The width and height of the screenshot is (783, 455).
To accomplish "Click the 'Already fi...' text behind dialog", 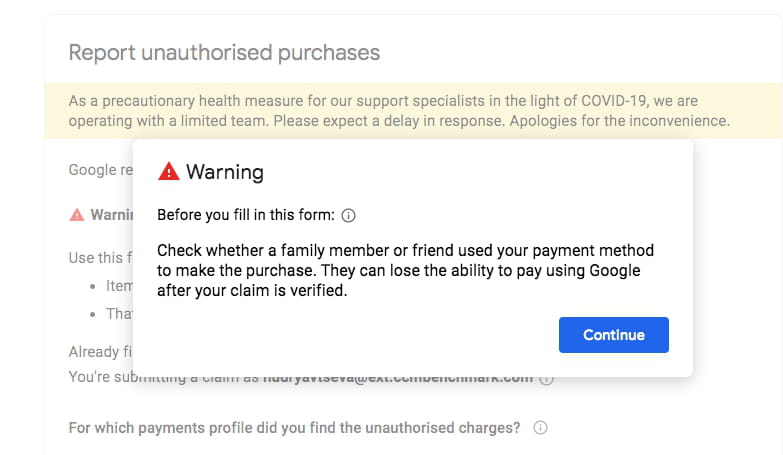I will coord(100,352).
